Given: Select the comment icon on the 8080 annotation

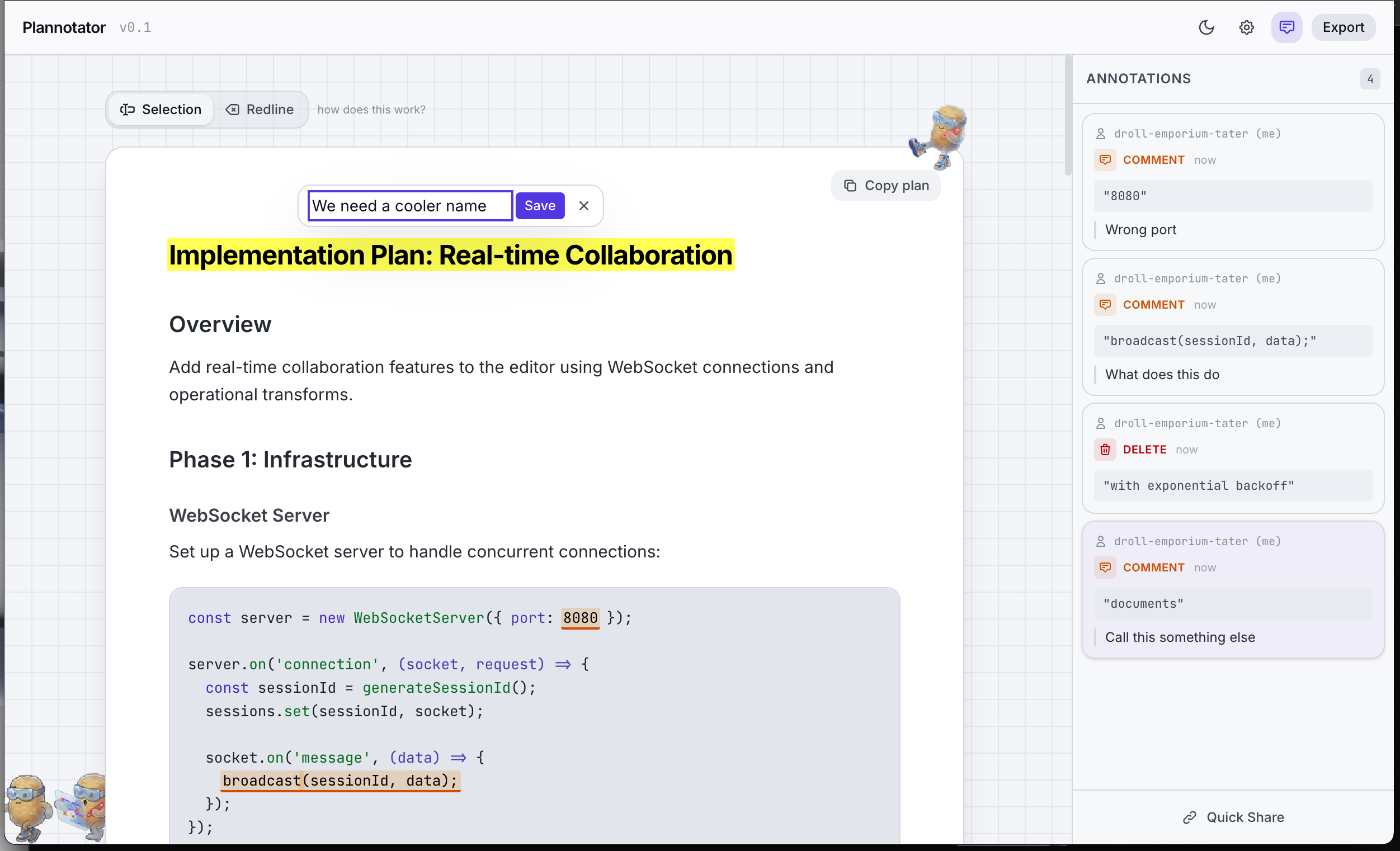Looking at the screenshot, I should [1105, 160].
